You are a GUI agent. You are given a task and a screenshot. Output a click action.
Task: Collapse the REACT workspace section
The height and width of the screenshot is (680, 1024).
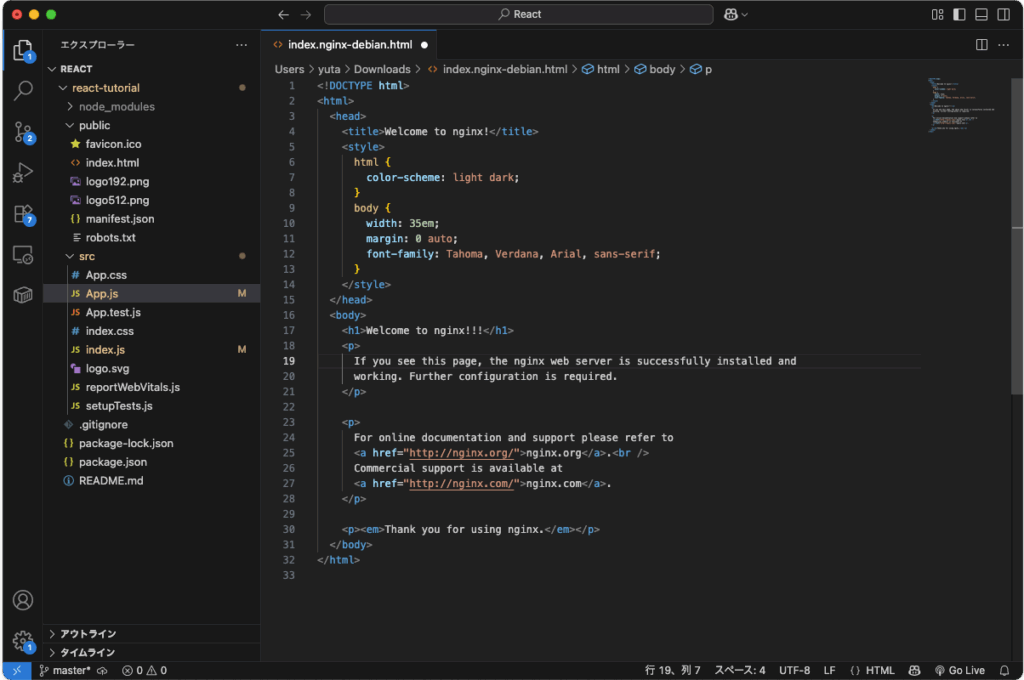[x=152, y=69]
